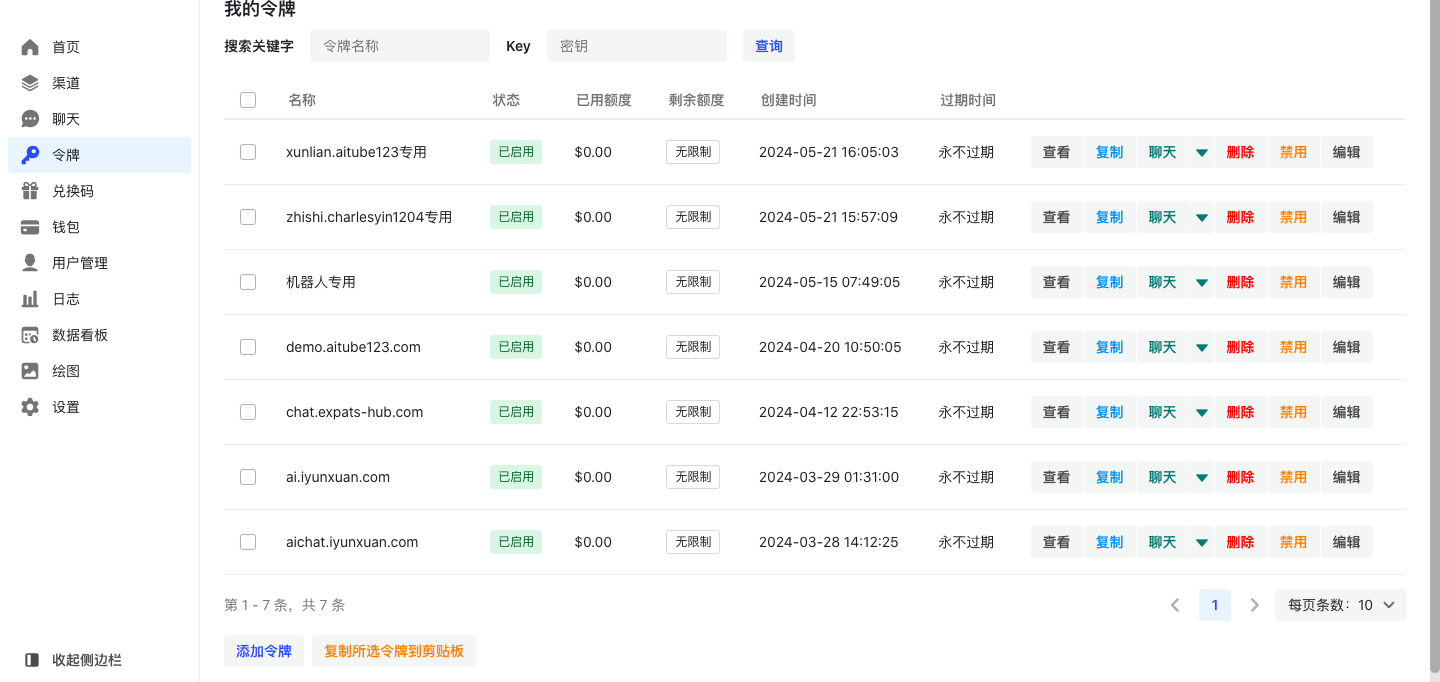Open the 每页条数 page size dropdown
Viewport: 1440px width, 682px height.
click(x=1340, y=604)
